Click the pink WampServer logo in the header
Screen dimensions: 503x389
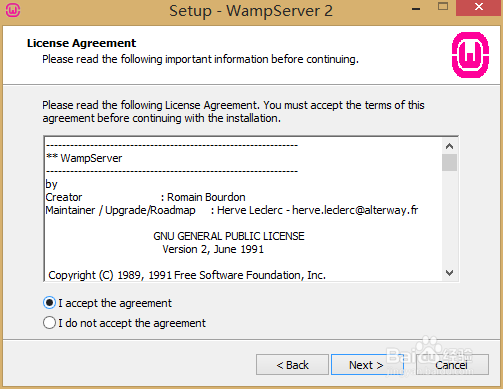(470, 55)
